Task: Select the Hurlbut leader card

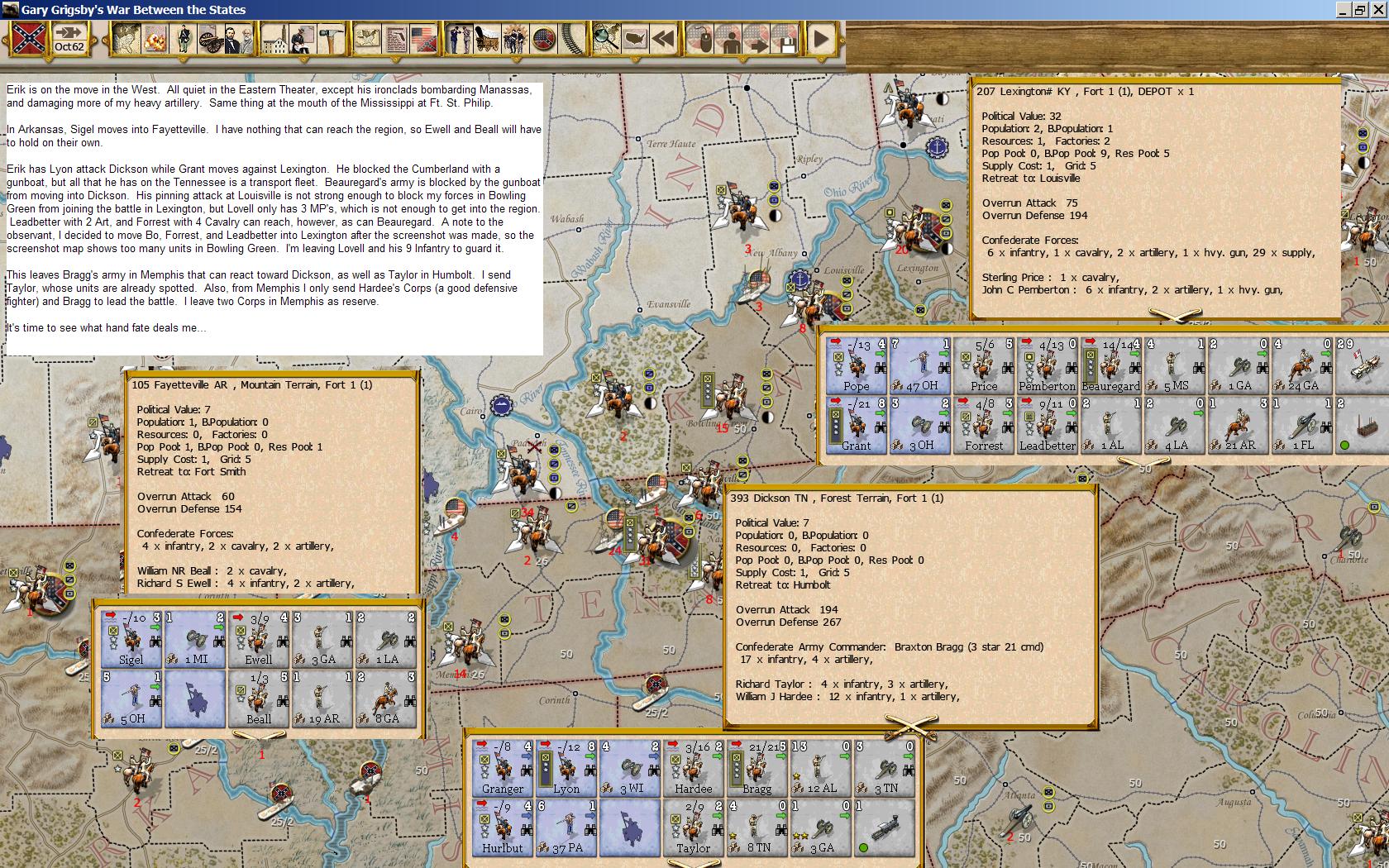Action: [x=503, y=827]
